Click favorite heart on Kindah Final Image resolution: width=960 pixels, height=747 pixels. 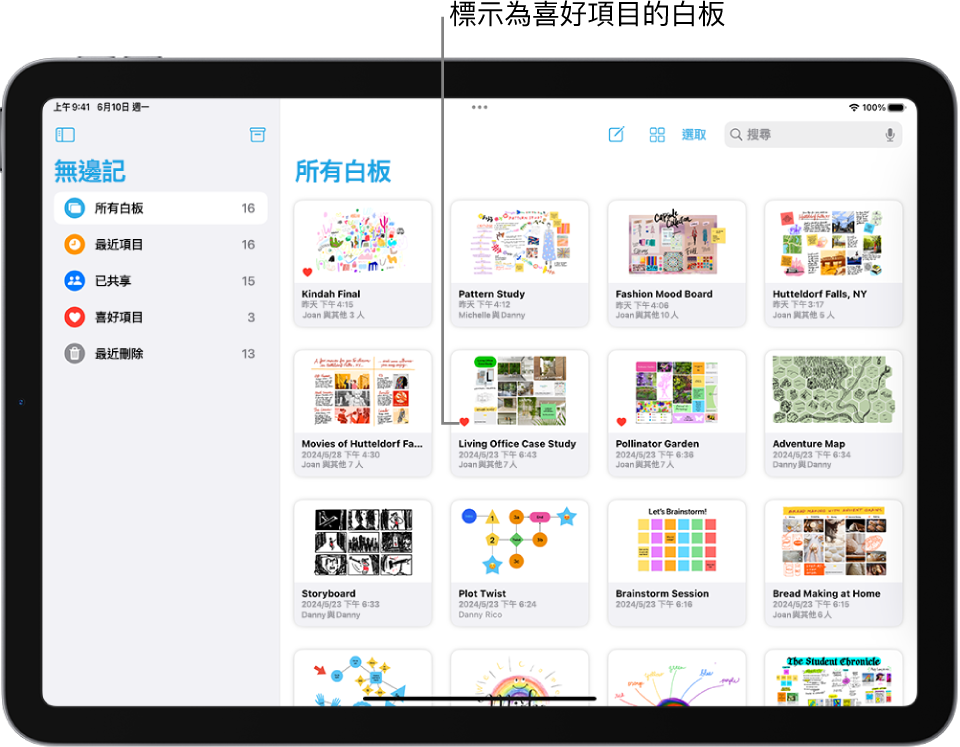point(307,272)
